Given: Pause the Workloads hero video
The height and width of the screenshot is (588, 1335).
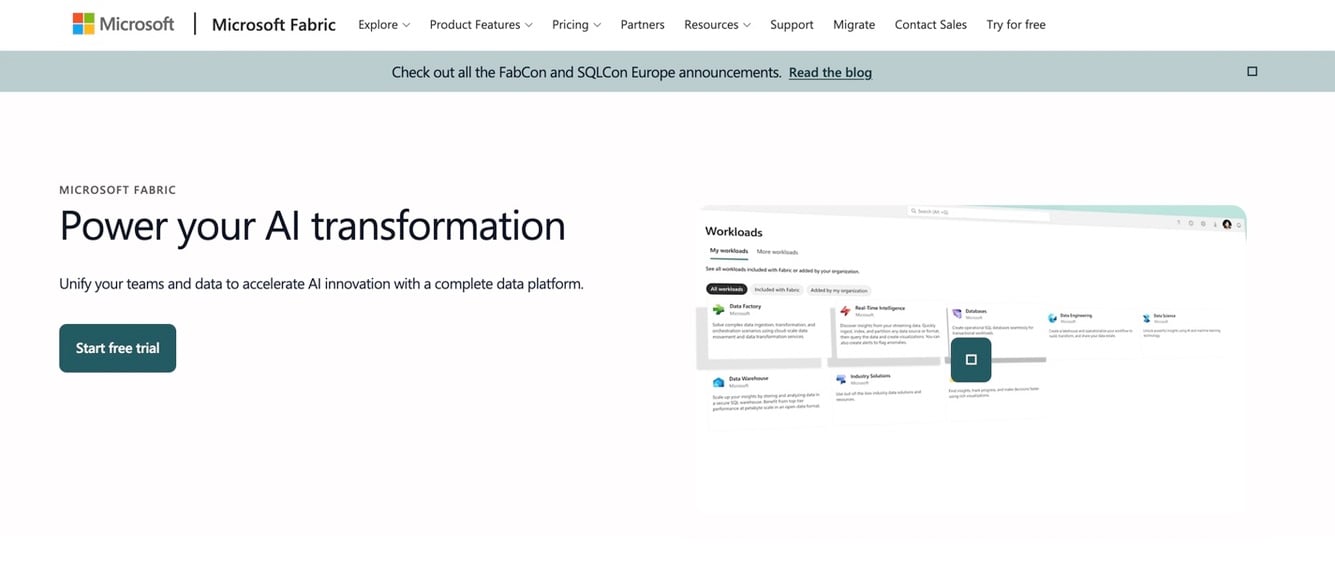Looking at the screenshot, I should tap(970, 359).
